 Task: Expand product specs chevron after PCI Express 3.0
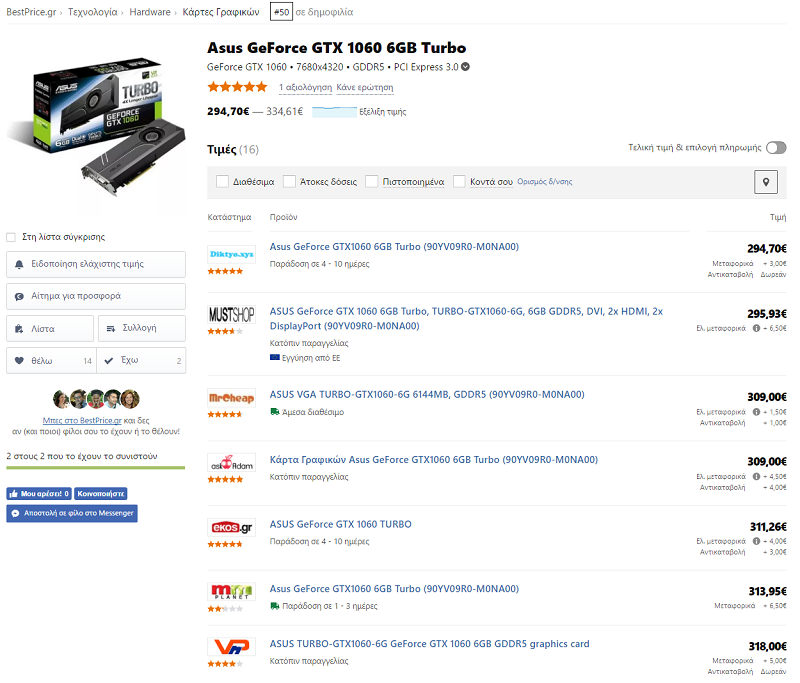pos(465,67)
